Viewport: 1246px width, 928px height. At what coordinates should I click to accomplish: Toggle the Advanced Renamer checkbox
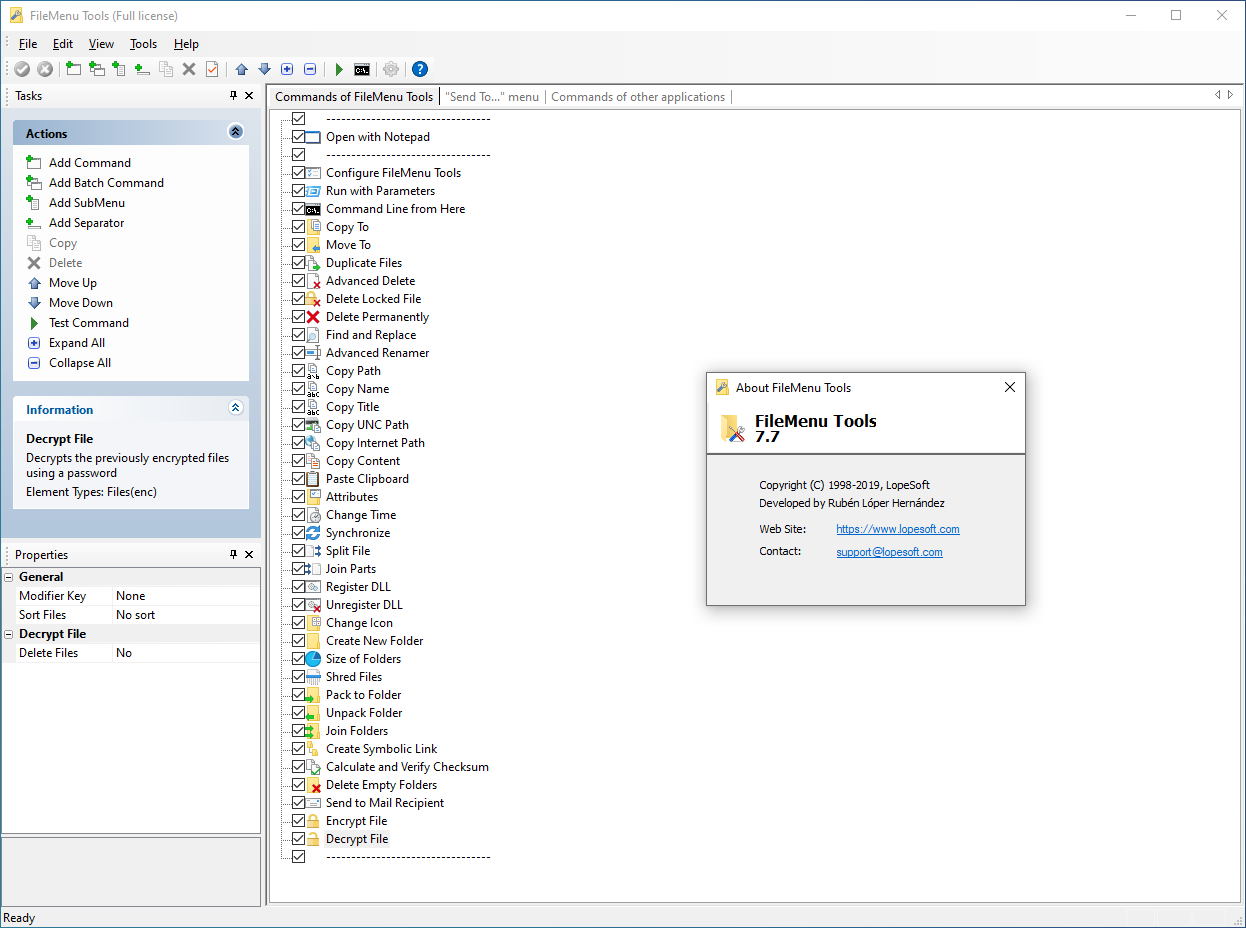click(298, 353)
